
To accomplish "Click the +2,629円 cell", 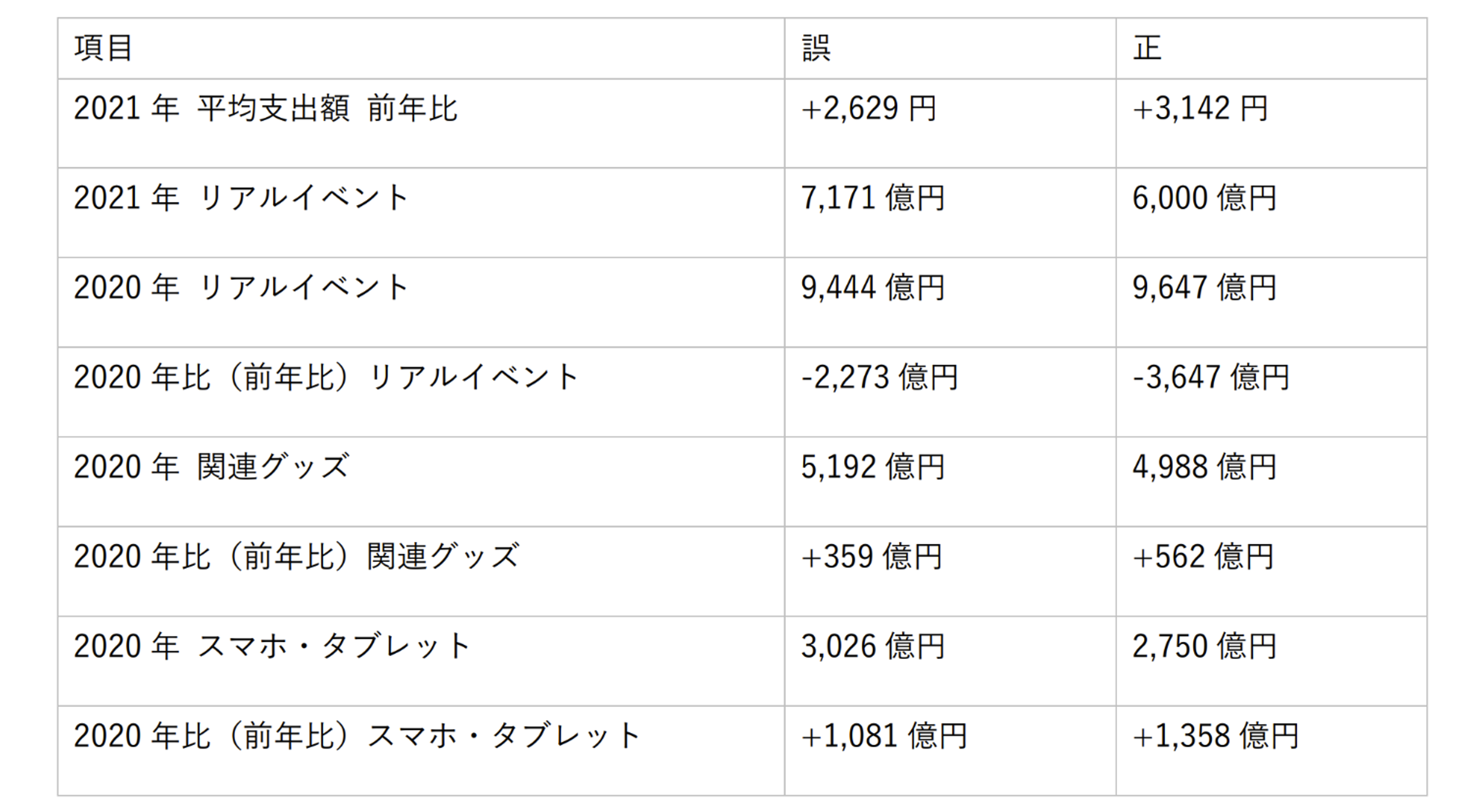I will pyautogui.click(x=869, y=109).
